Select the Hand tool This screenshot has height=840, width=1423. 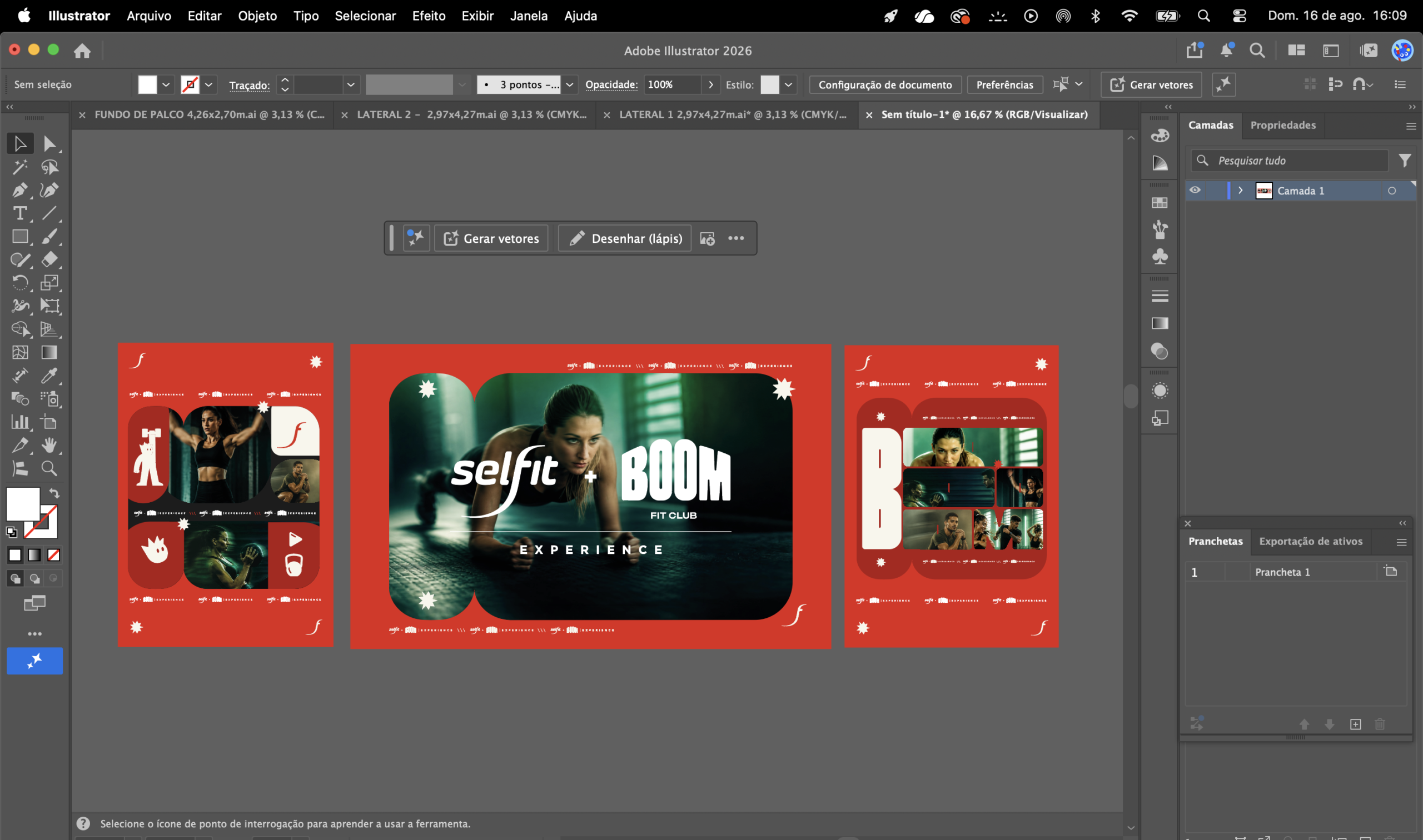pos(49,446)
